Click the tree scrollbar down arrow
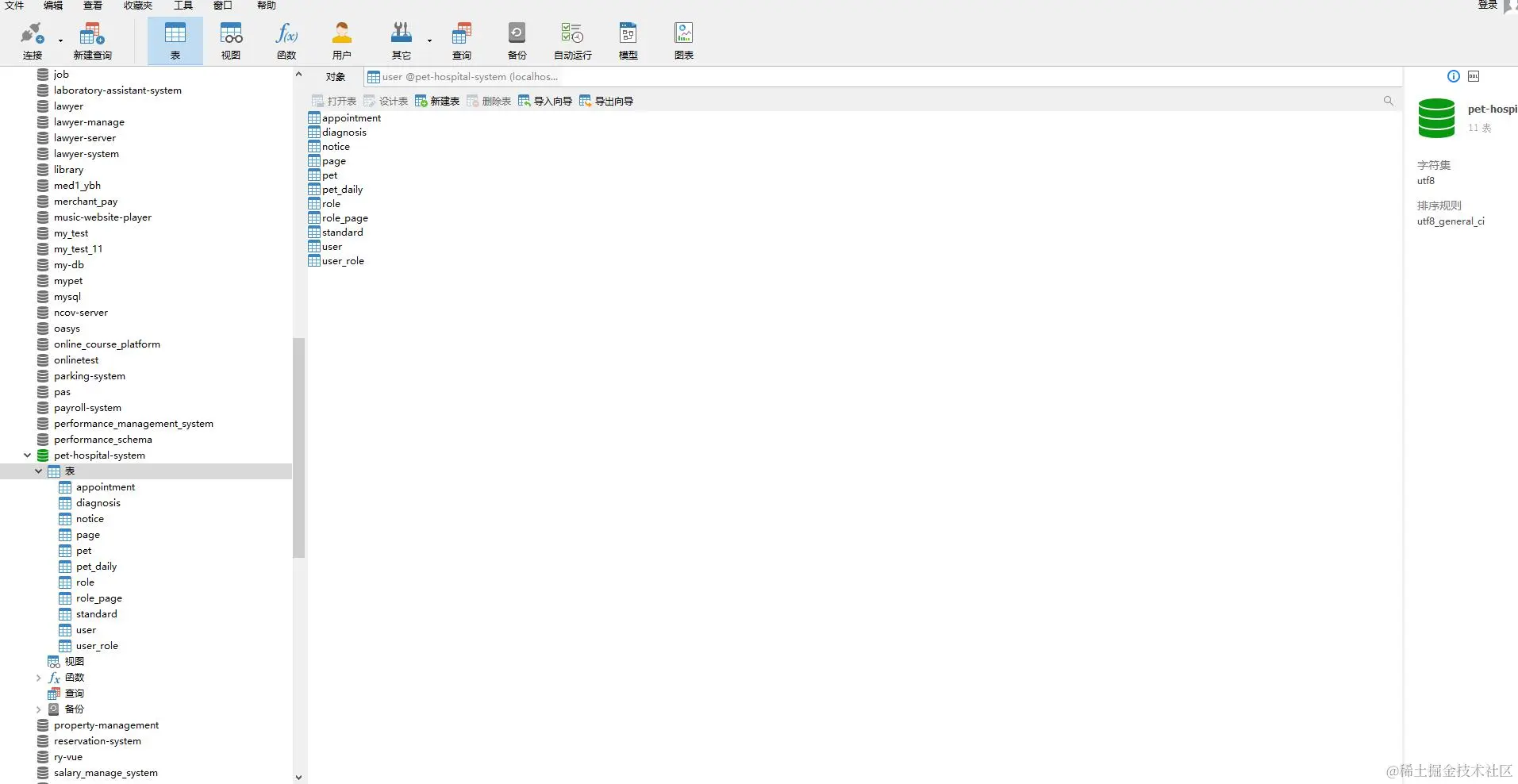This screenshot has height=784, width=1518. 298,778
